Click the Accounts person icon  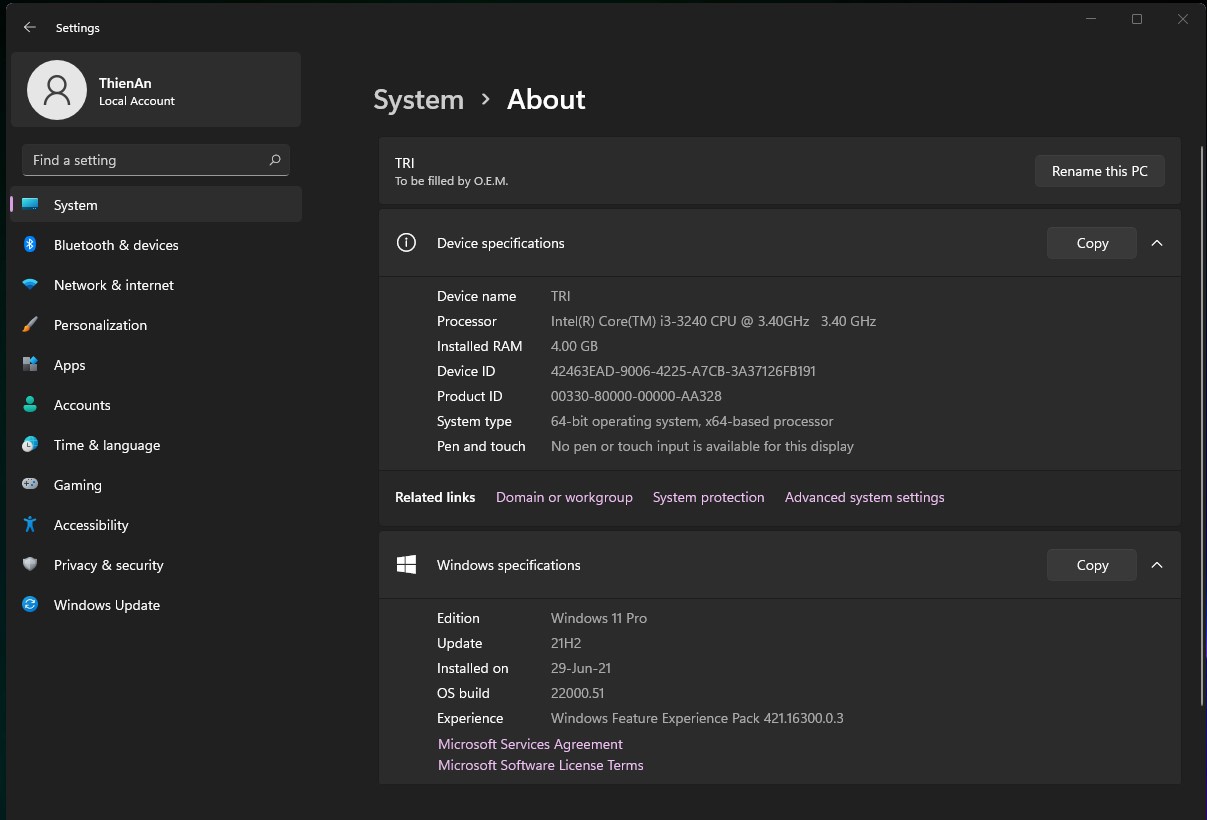(30, 405)
